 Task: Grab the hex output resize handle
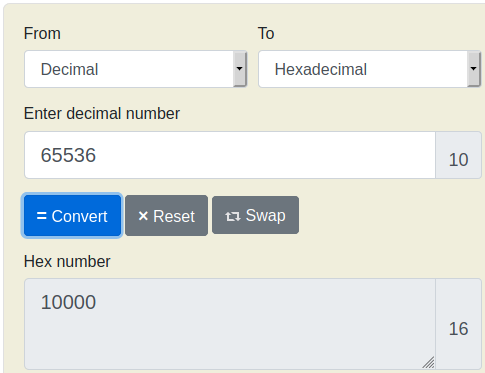tap(429, 362)
